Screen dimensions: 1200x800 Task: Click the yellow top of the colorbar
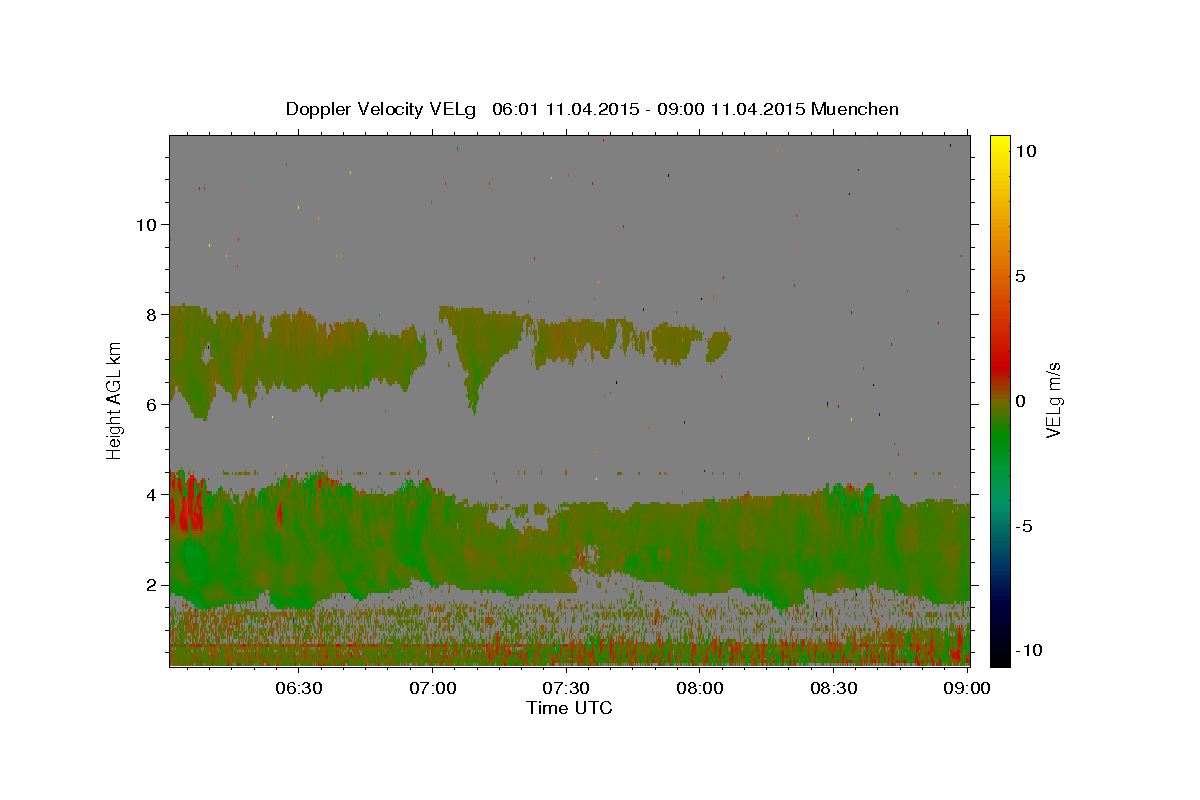999,145
